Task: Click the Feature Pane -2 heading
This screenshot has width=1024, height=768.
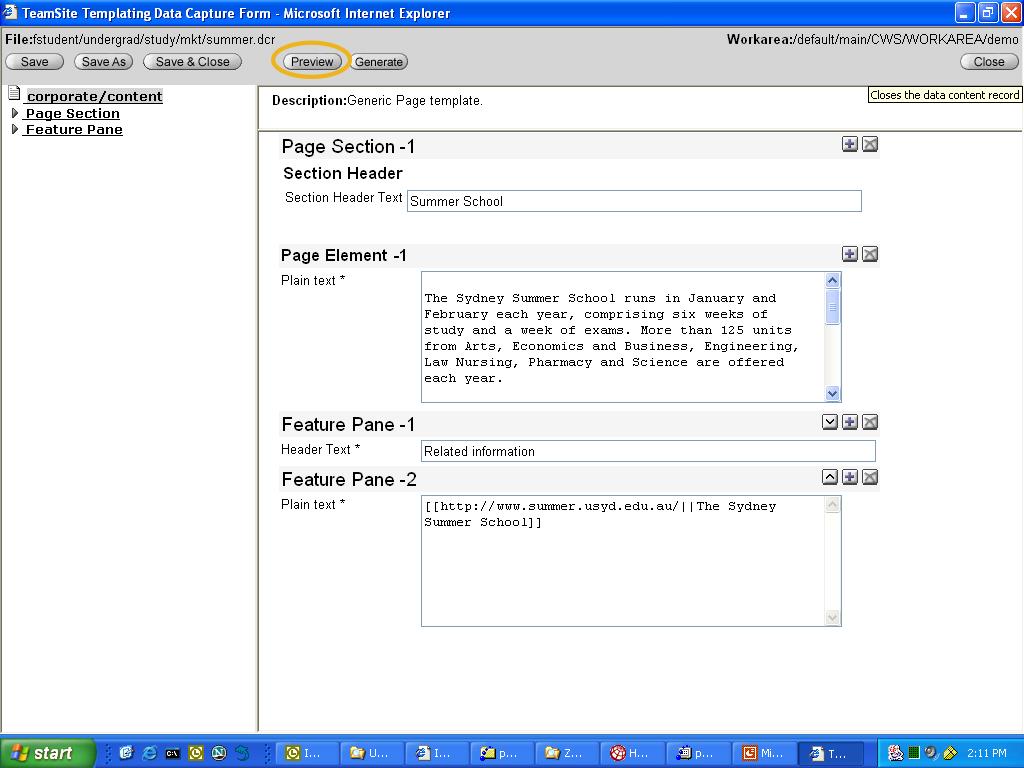Action: pos(349,480)
